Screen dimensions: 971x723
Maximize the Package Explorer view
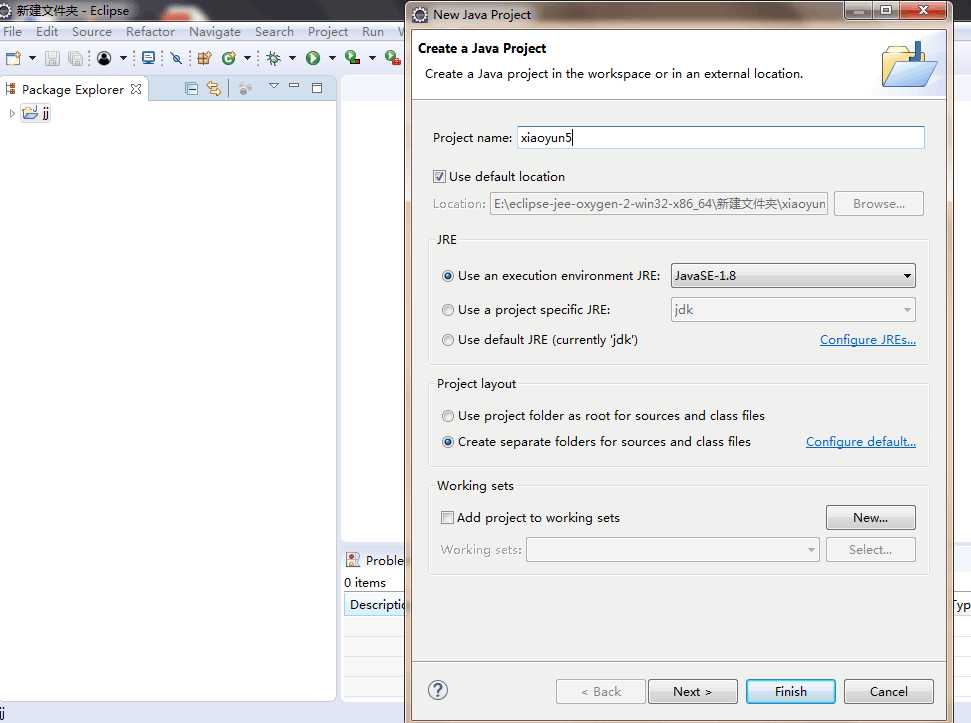(317, 88)
